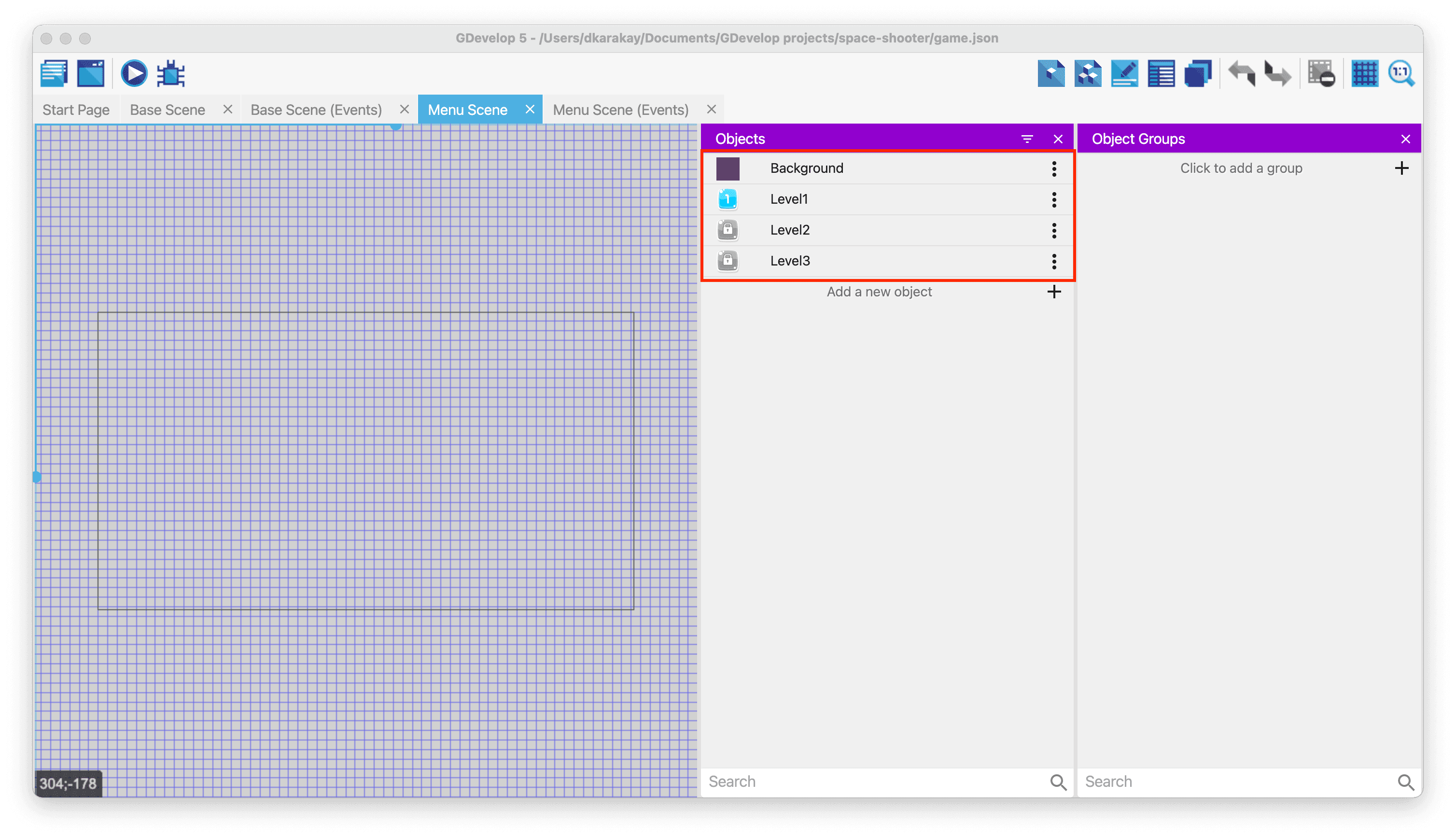Screen dimensions: 1456x838
Task: Focus the Objects panel search field
Action: [x=875, y=782]
